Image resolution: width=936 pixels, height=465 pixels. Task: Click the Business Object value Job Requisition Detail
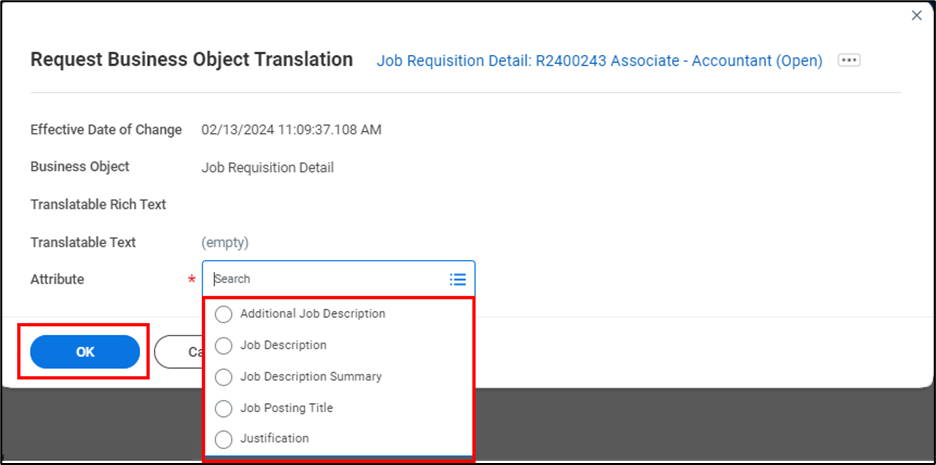pos(267,168)
